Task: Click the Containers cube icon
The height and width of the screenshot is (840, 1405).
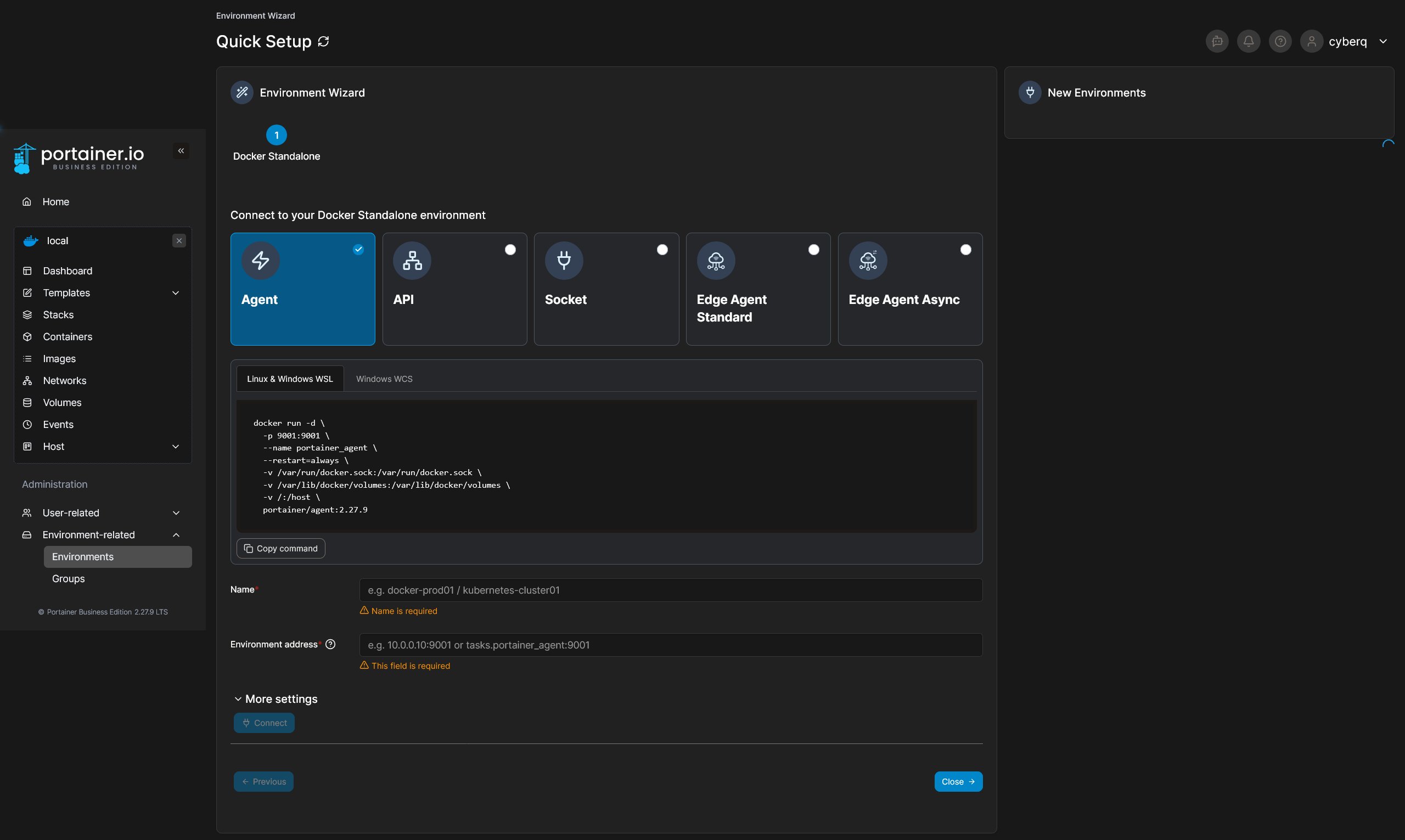Action: (x=27, y=337)
